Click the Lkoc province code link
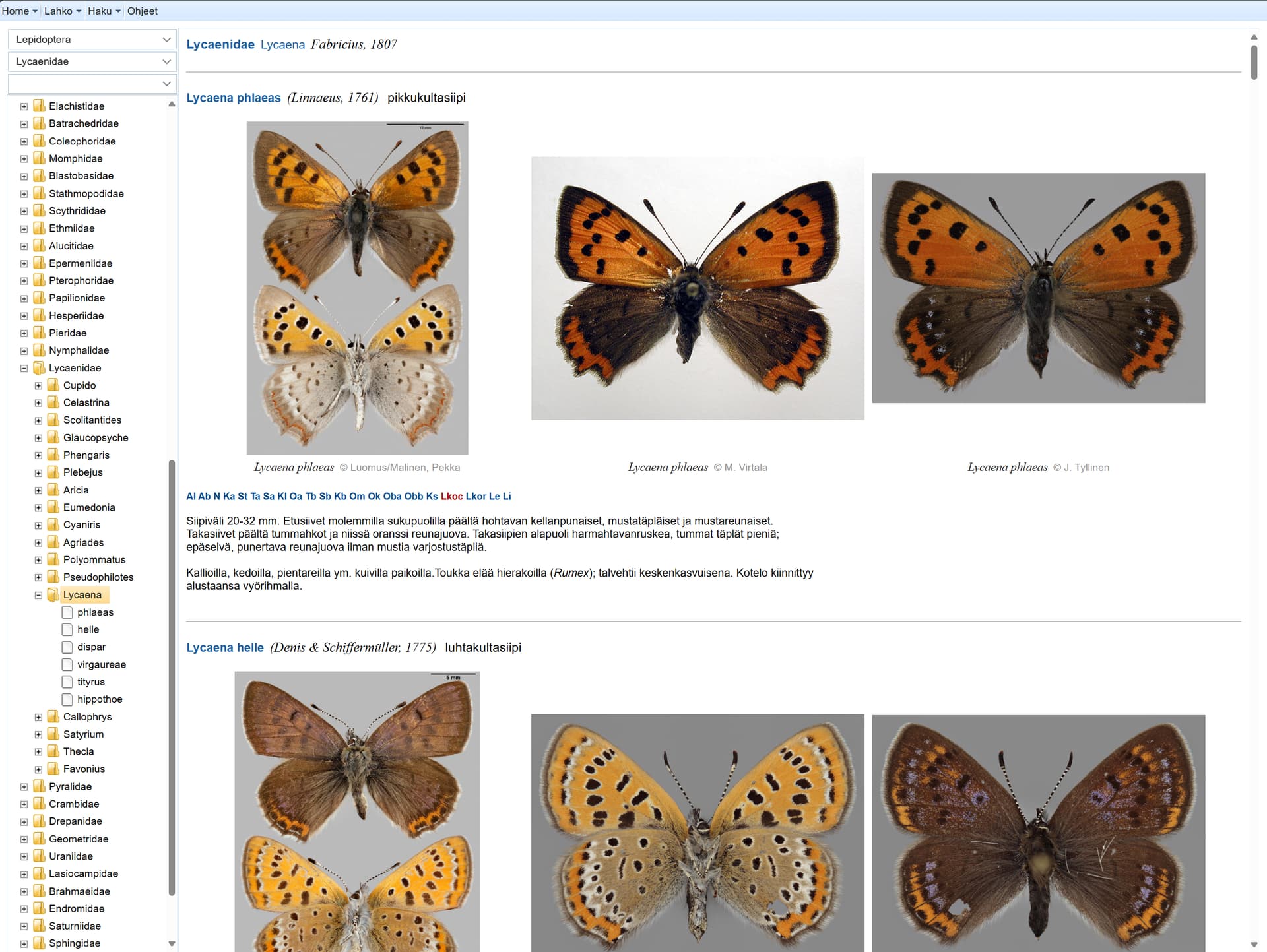 pyautogui.click(x=452, y=497)
